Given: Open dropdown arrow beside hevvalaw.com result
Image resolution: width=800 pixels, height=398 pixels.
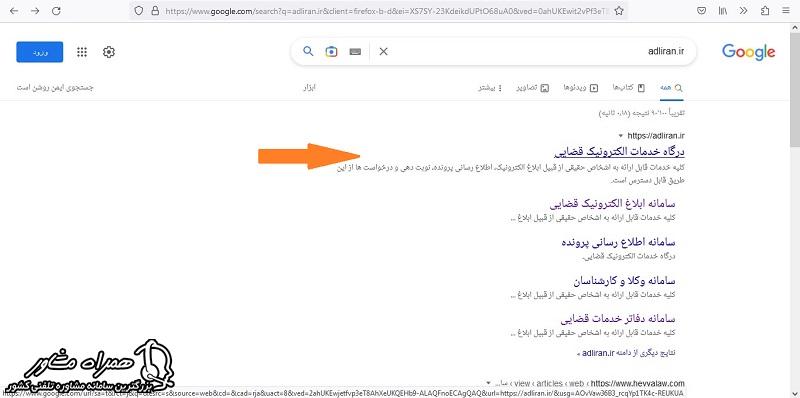Looking at the screenshot, I should pyautogui.click(x=488, y=383).
